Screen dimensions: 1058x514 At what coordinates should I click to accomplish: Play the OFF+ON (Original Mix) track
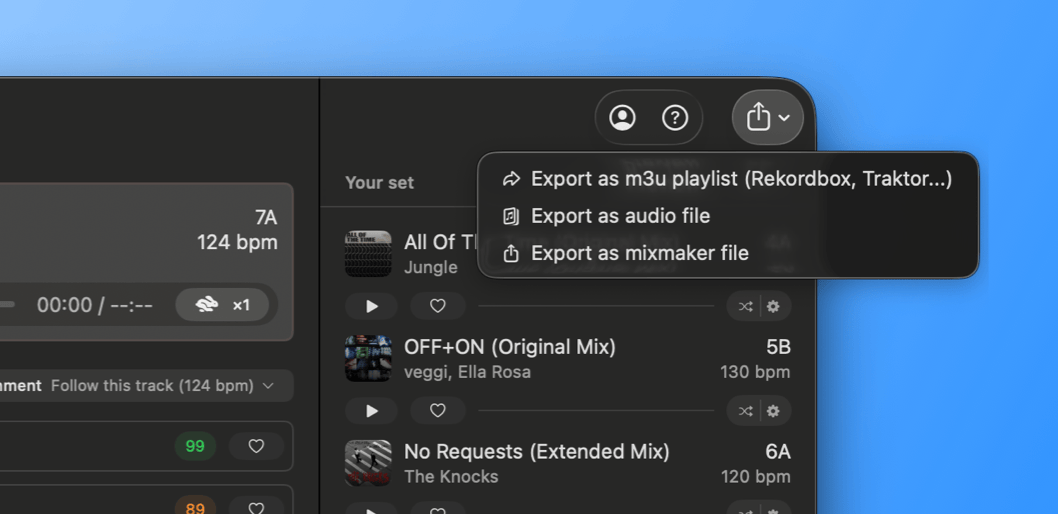click(372, 410)
